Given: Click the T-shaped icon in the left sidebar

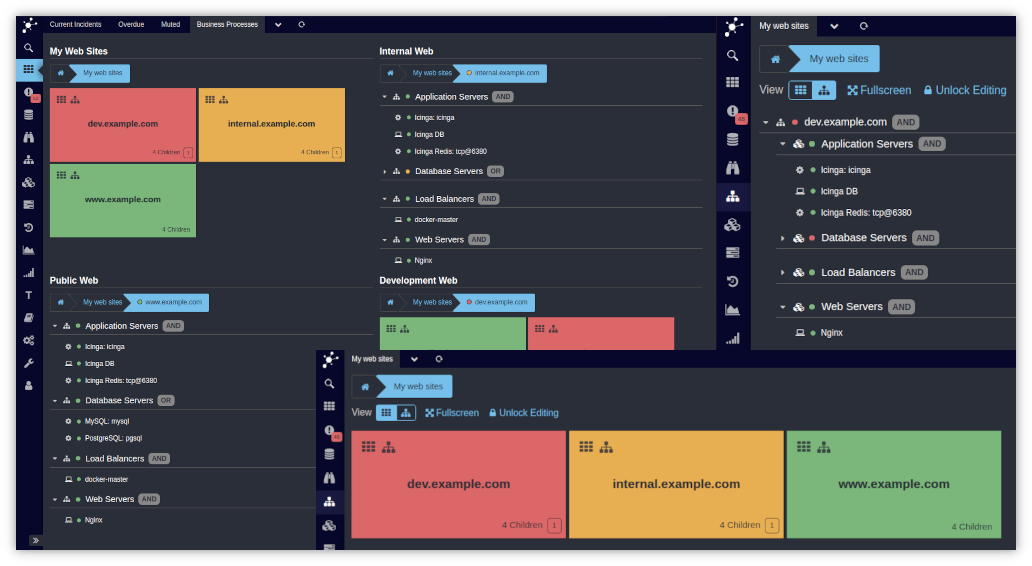Looking at the screenshot, I should (29, 295).
